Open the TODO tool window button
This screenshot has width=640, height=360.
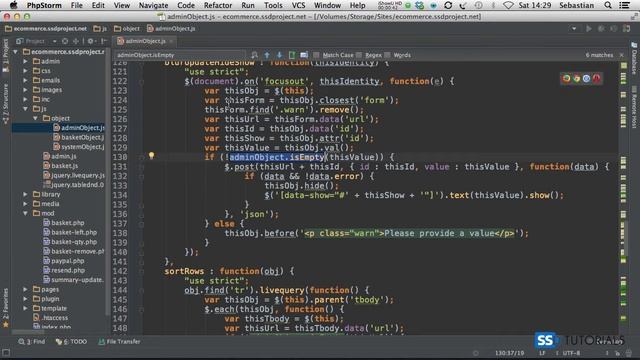[72, 342]
